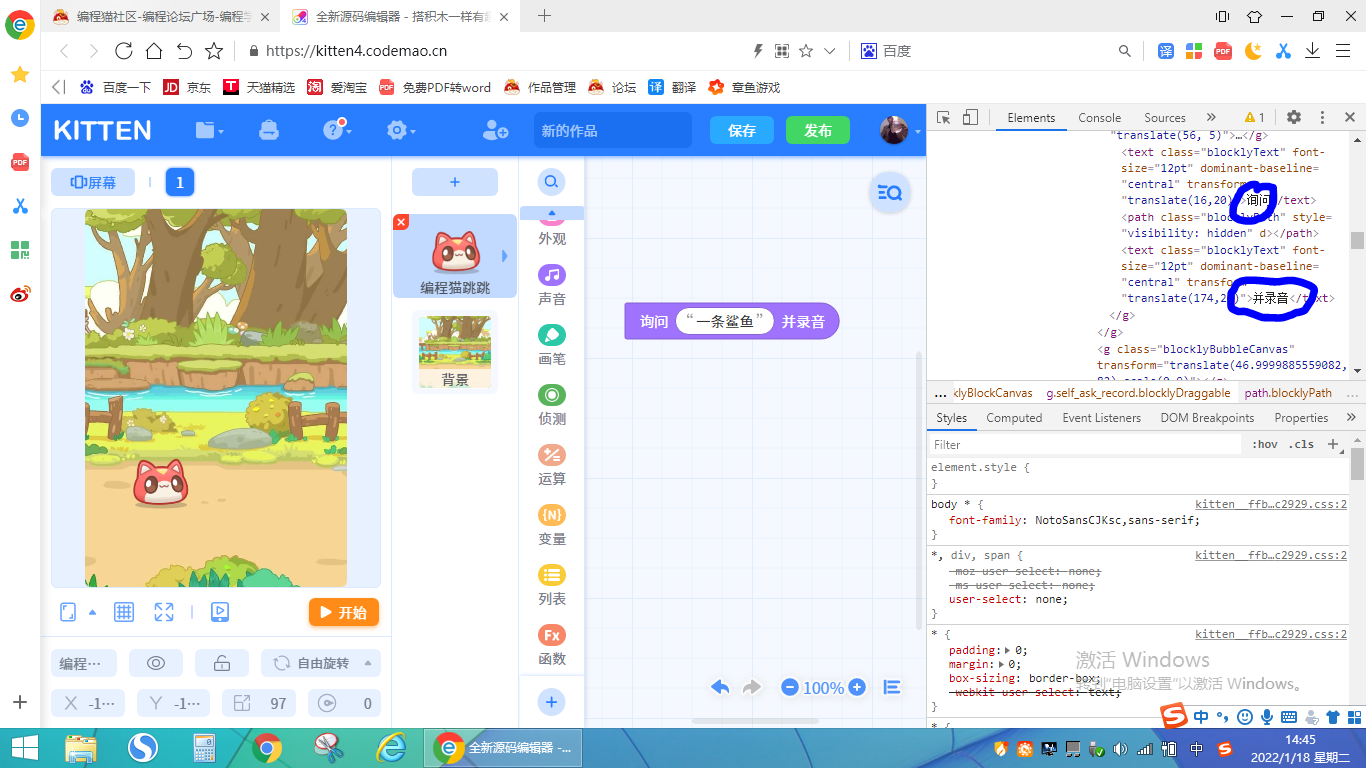1366x768 pixels.
Task: Open the 论坛 forum bookmark
Action: pos(612,87)
